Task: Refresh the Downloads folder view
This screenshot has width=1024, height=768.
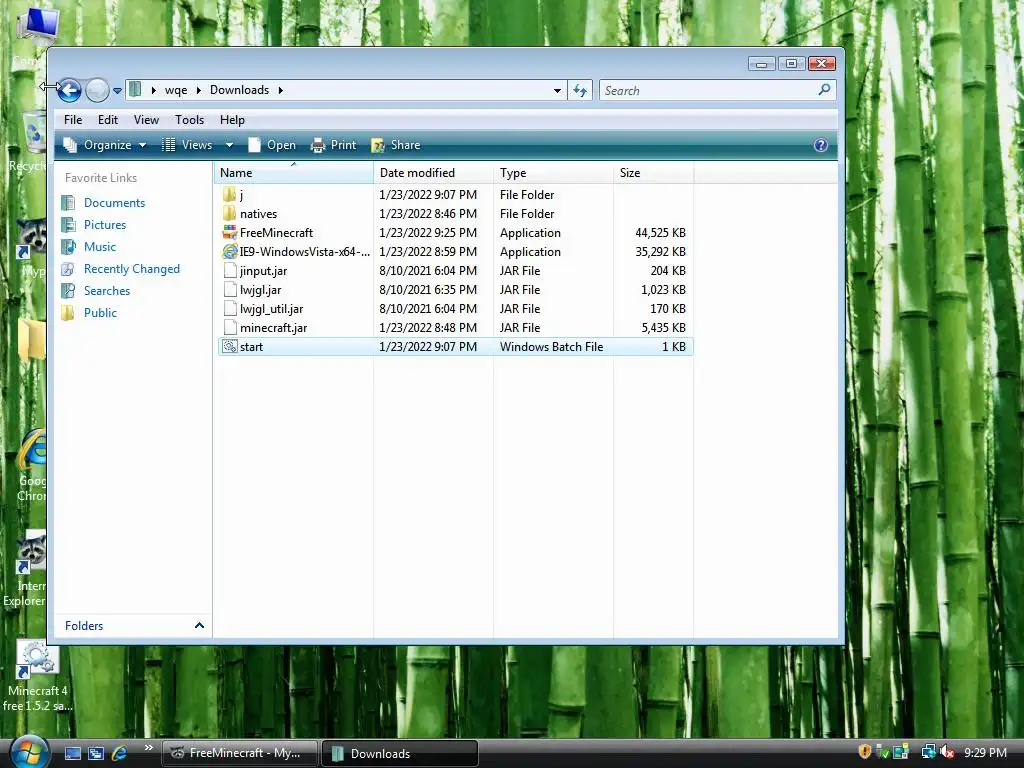Action: coord(580,91)
